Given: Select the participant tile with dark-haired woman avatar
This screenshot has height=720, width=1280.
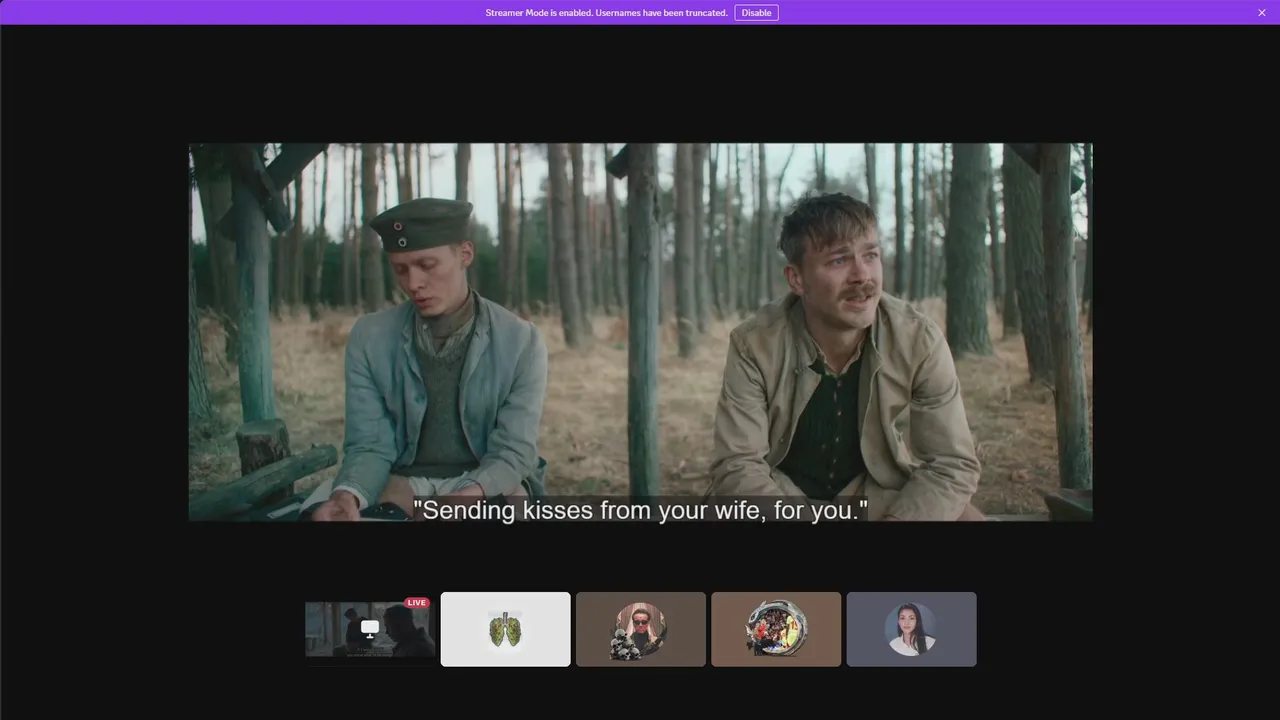Looking at the screenshot, I should coord(912,629).
